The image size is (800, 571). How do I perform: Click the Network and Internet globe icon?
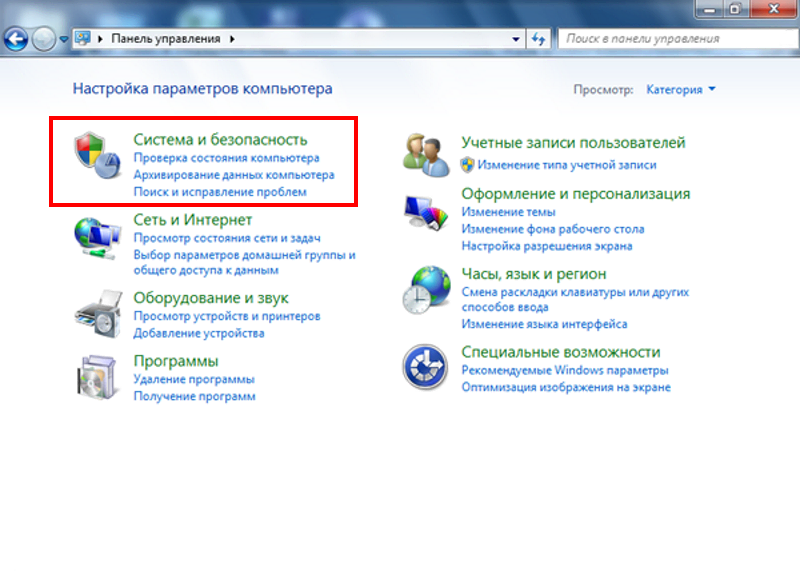click(97, 238)
